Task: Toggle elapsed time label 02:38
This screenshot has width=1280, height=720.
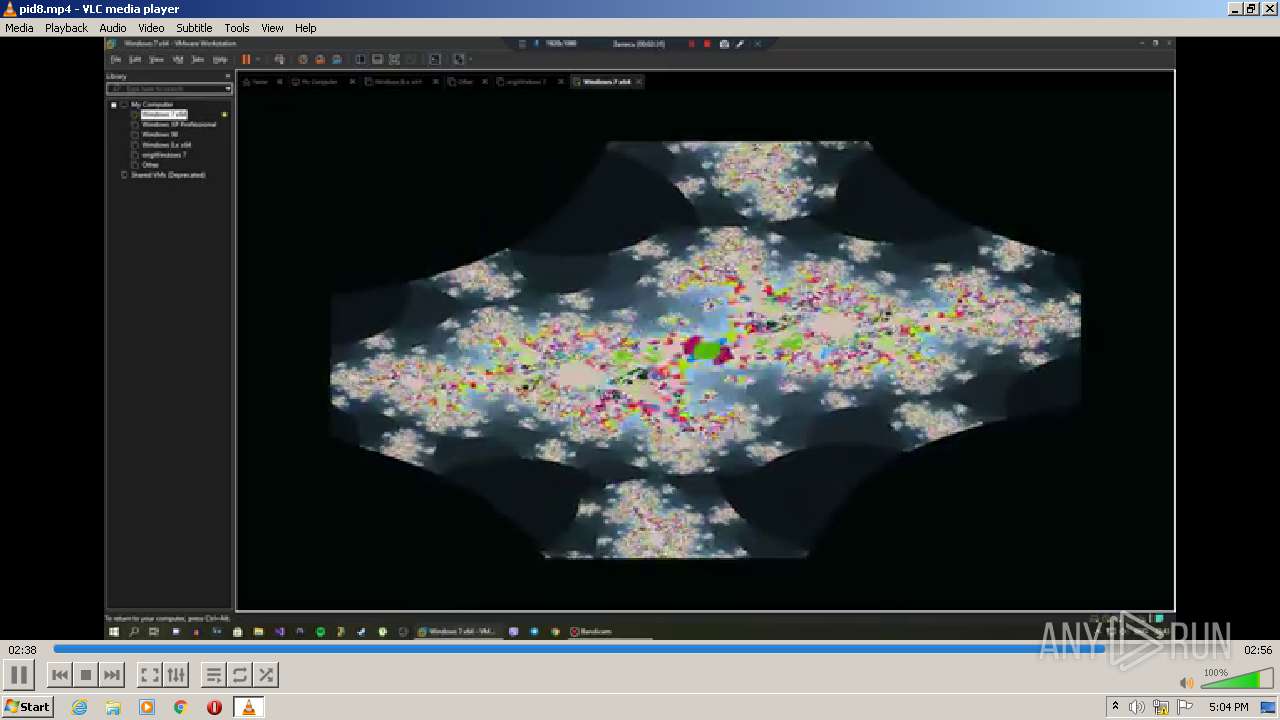Action: 22,650
